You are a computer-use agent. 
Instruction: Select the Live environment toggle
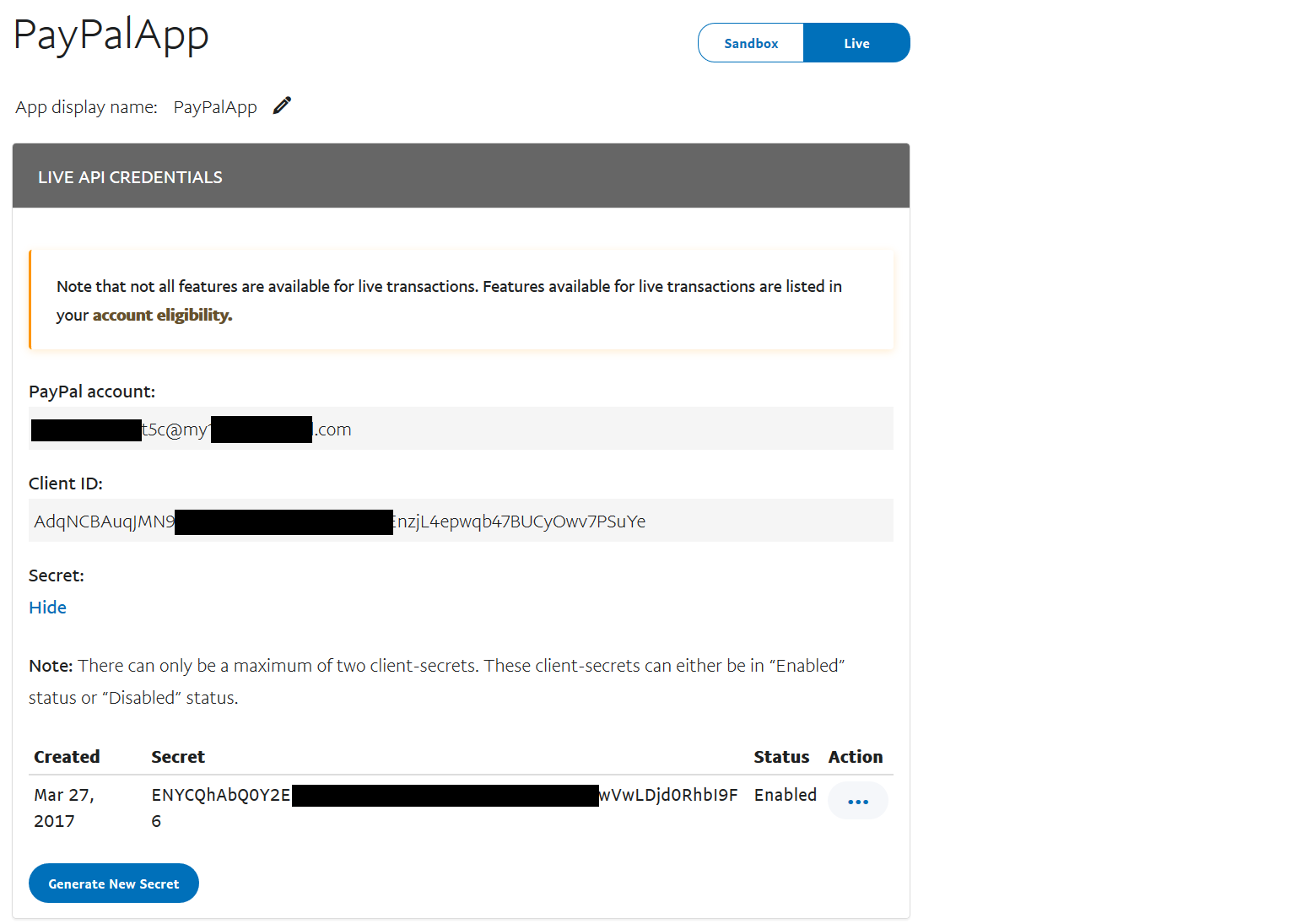[x=856, y=43]
